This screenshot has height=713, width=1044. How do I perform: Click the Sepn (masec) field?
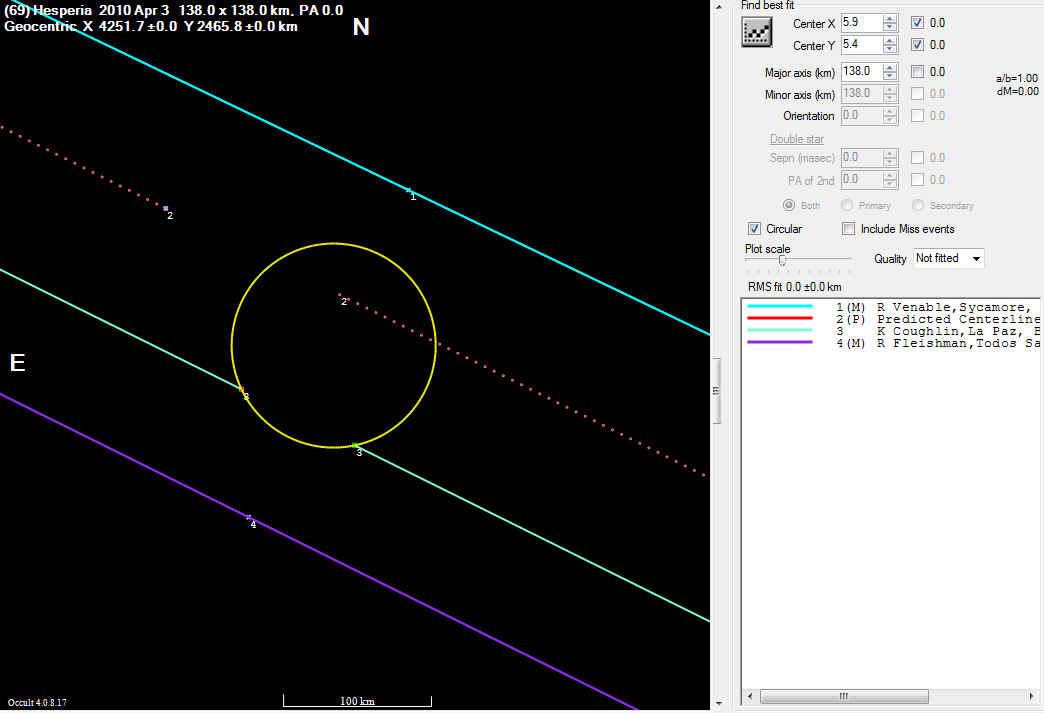(862, 157)
